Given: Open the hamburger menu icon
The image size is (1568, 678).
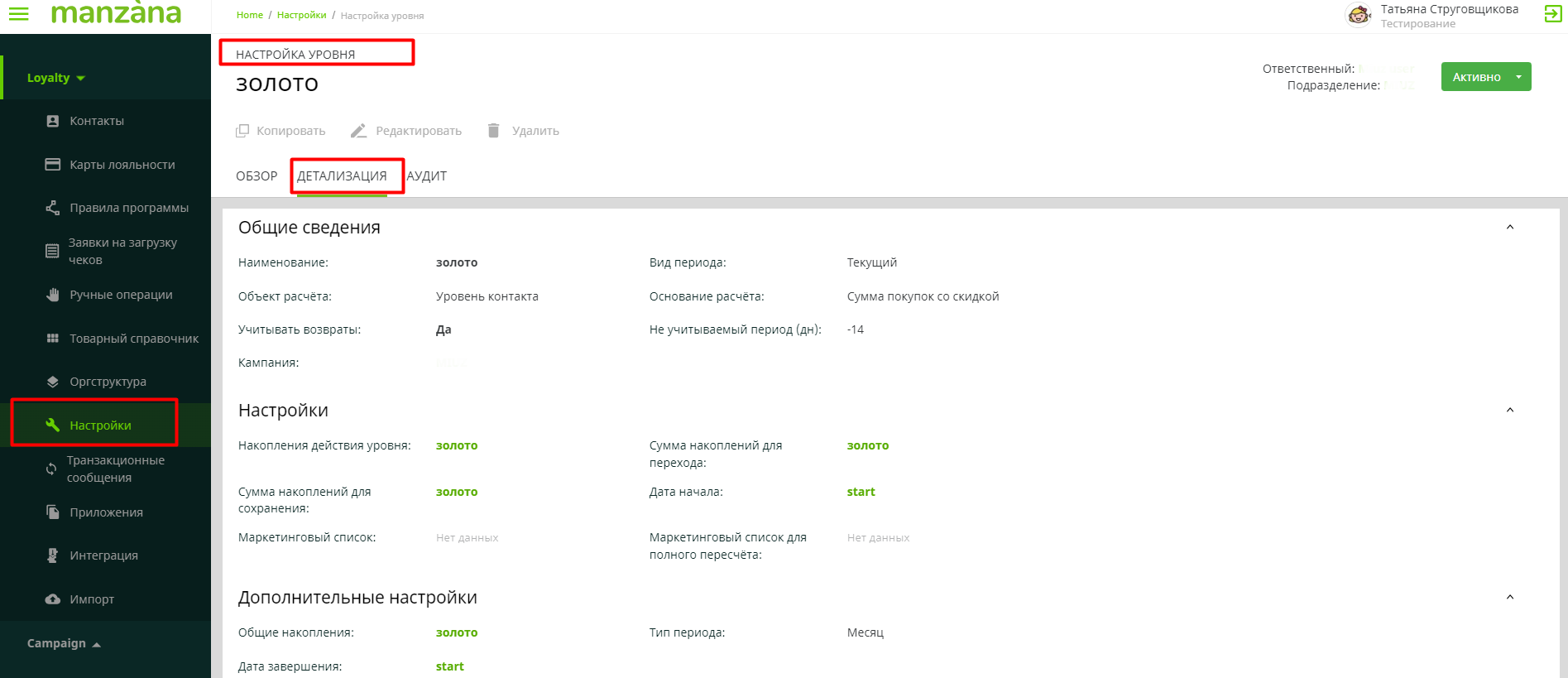Looking at the screenshot, I should click(x=18, y=14).
